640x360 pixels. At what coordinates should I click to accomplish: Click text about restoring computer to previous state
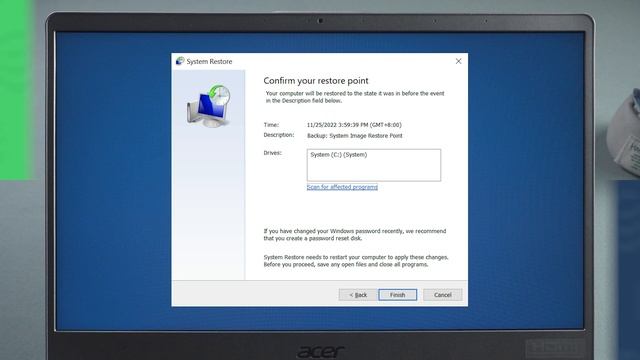click(x=355, y=97)
